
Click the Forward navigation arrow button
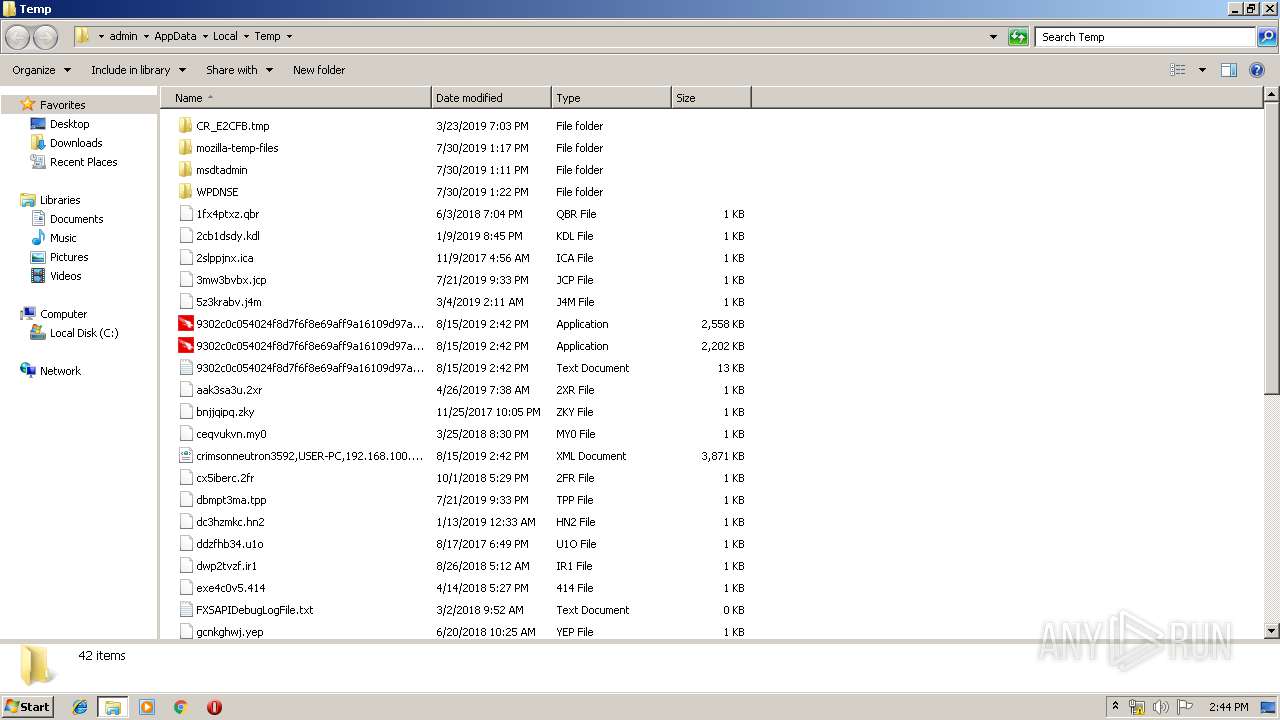coord(45,37)
